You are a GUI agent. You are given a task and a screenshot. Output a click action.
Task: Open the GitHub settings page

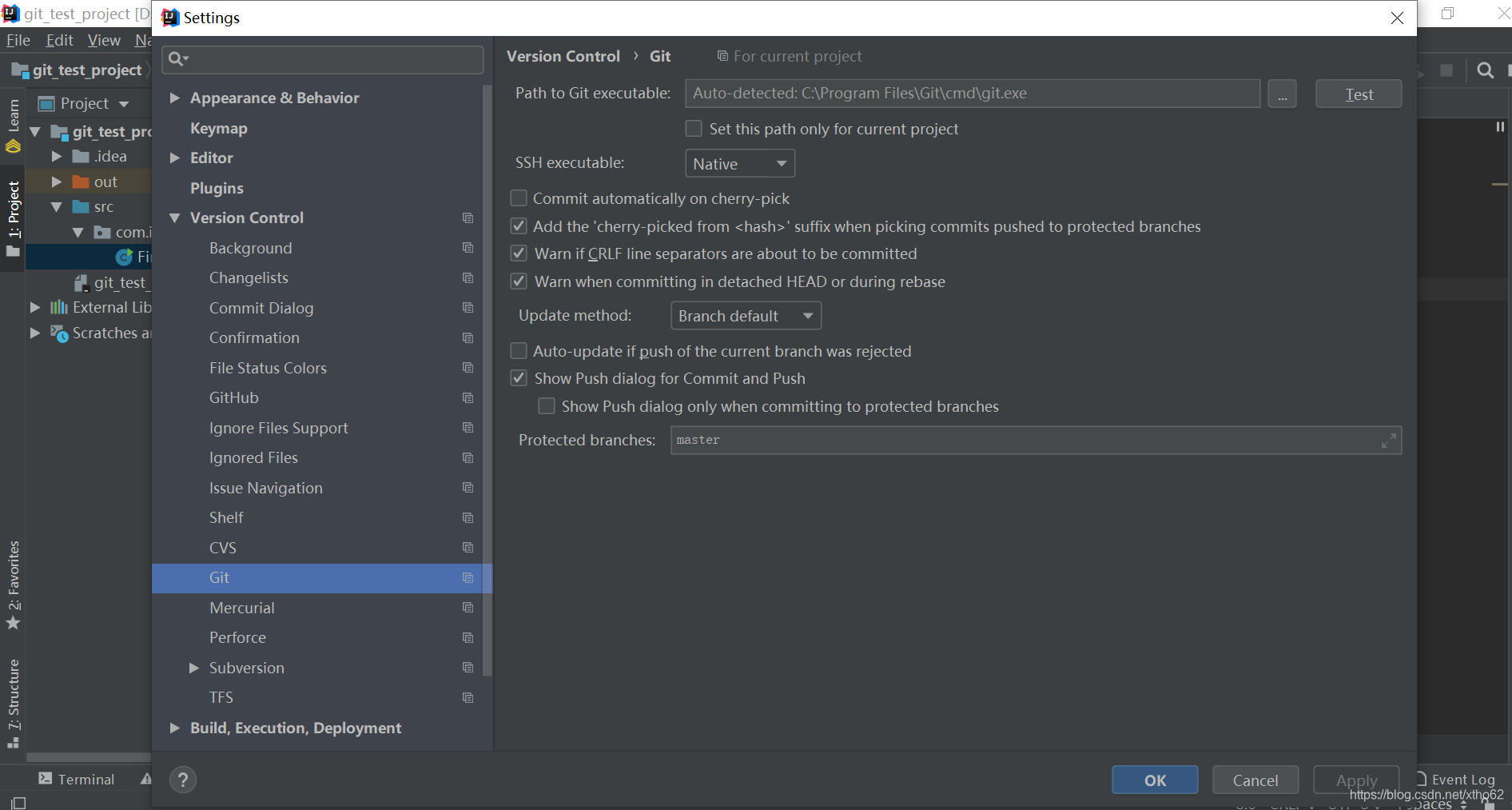click(233, 397)
